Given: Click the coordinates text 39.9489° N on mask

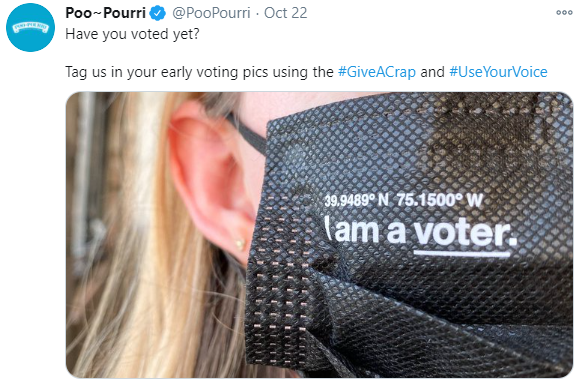Looking at the screenshot, I should point(356,201).
